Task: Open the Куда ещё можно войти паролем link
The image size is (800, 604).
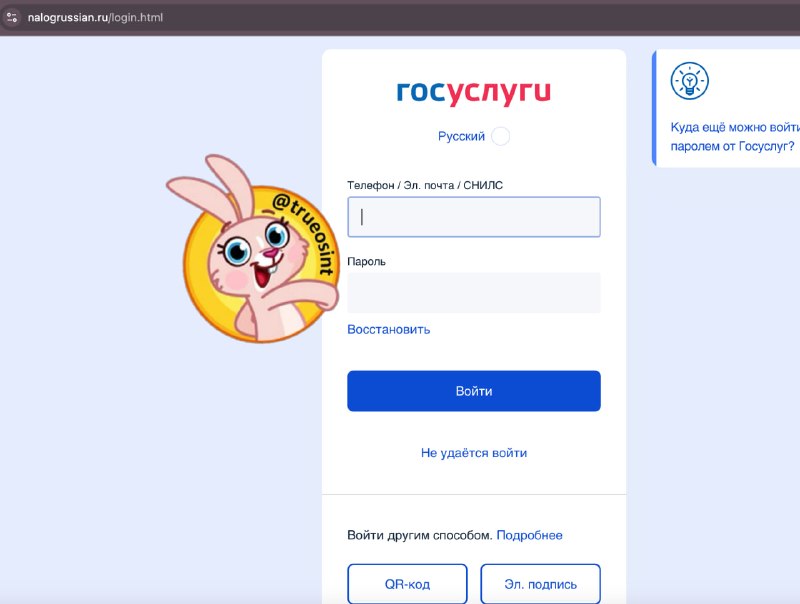Action: tap(735, 137)
